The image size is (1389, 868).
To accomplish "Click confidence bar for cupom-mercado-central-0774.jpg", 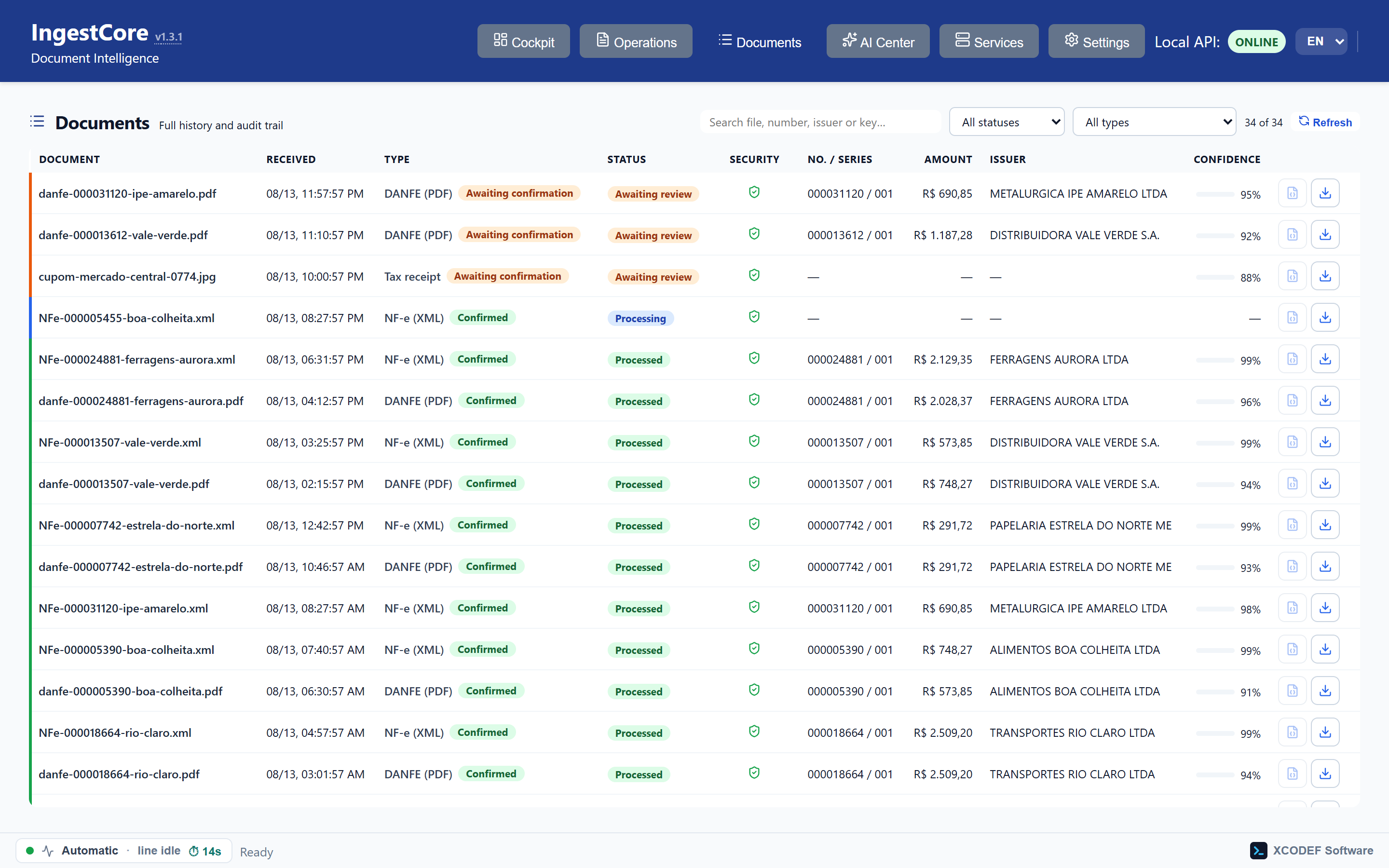I will tap(1214, 277).
